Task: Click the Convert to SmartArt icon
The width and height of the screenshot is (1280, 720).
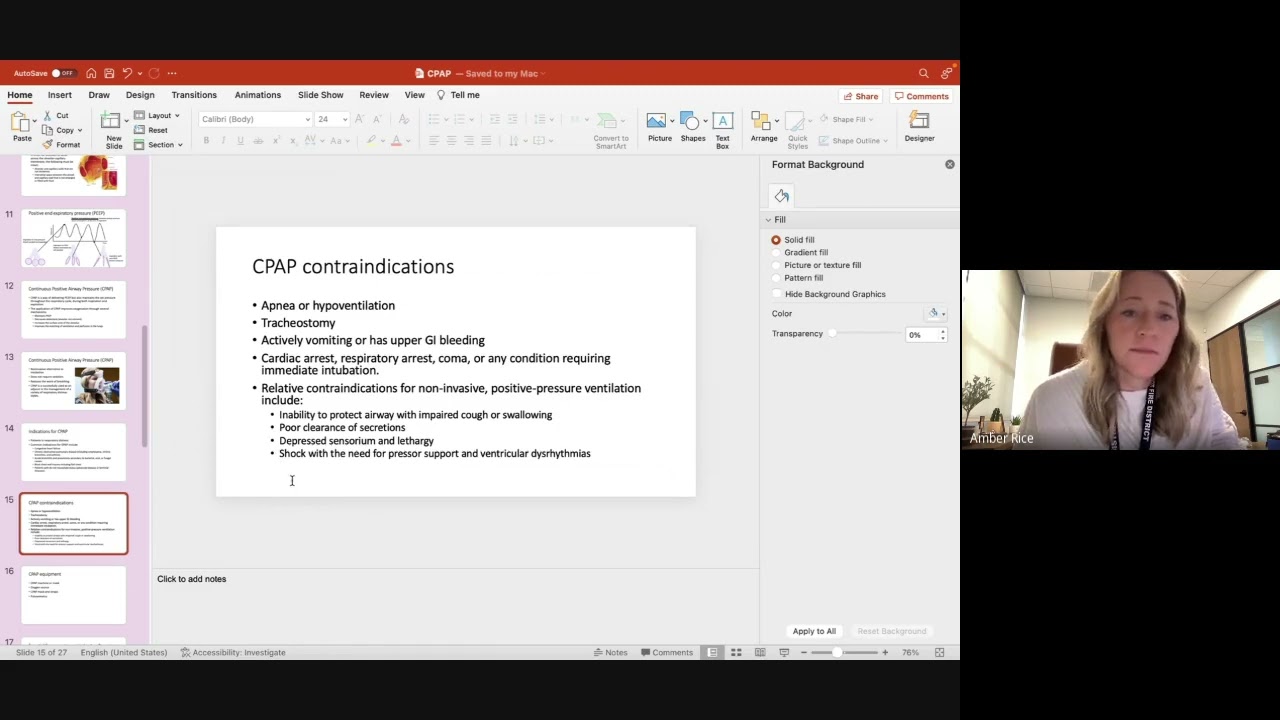Action: [x=611, y=130]
